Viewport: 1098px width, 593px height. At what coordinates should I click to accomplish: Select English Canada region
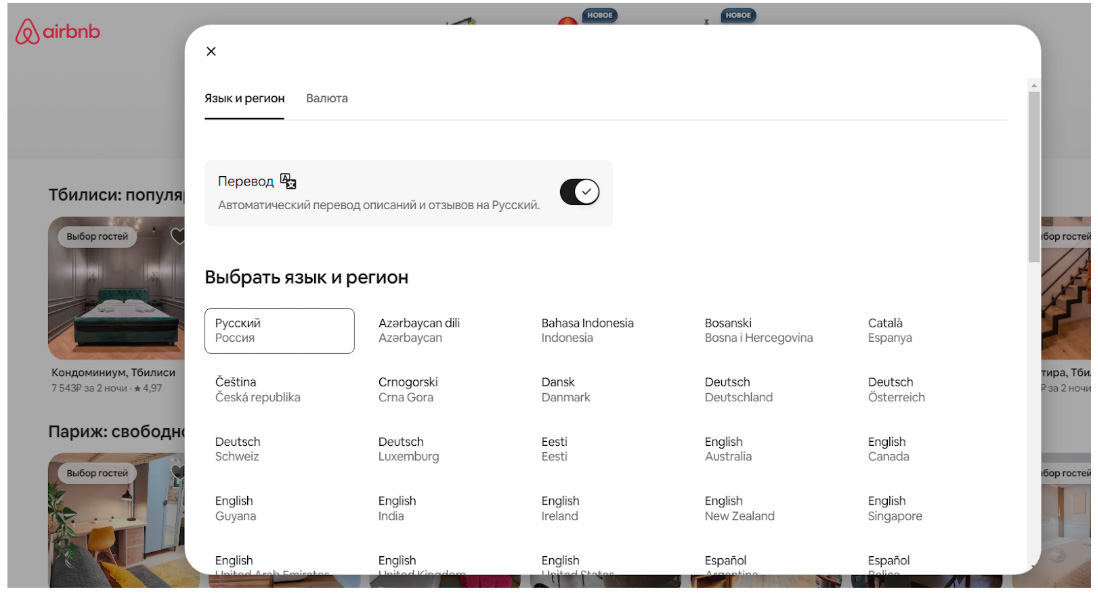pyautogui.click(x=888, y=449)
